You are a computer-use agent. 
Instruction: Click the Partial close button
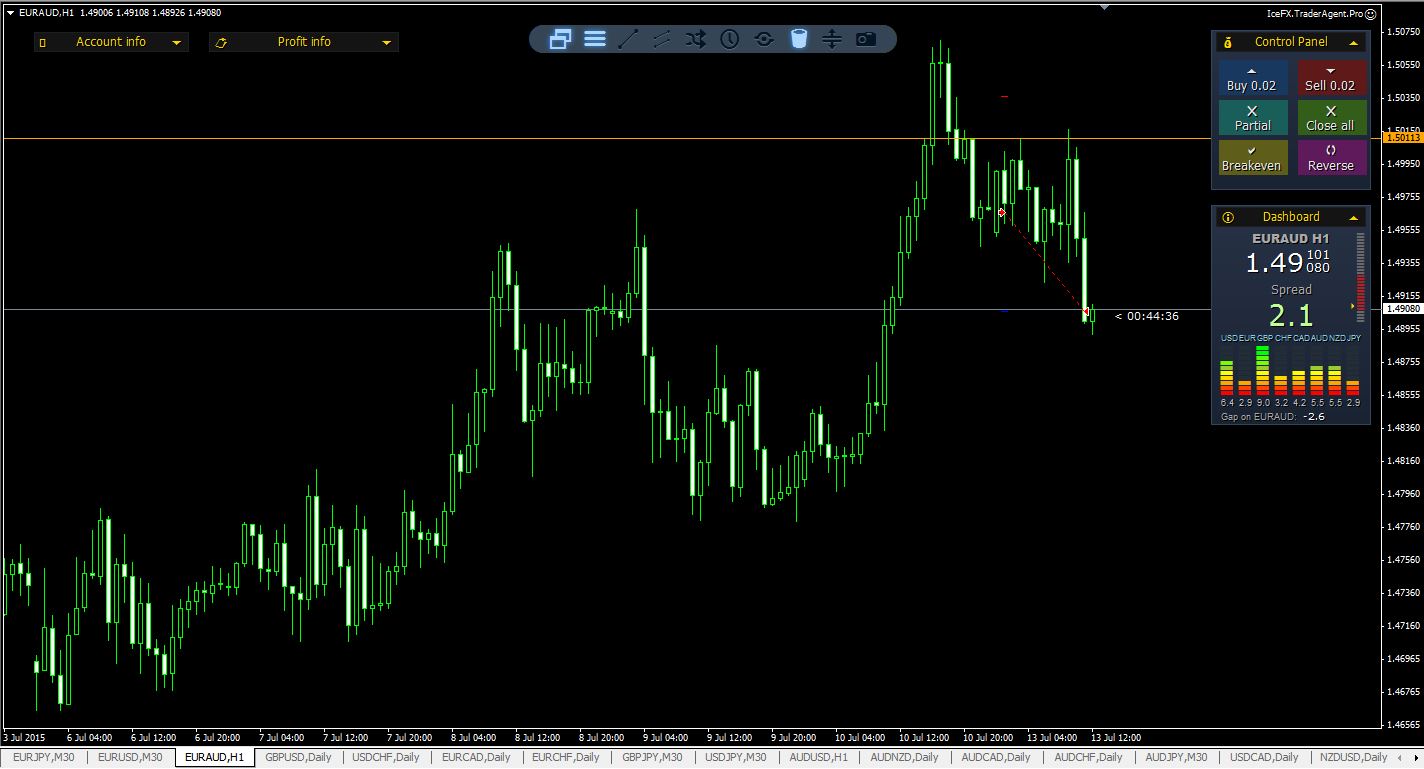point(1252,118)
